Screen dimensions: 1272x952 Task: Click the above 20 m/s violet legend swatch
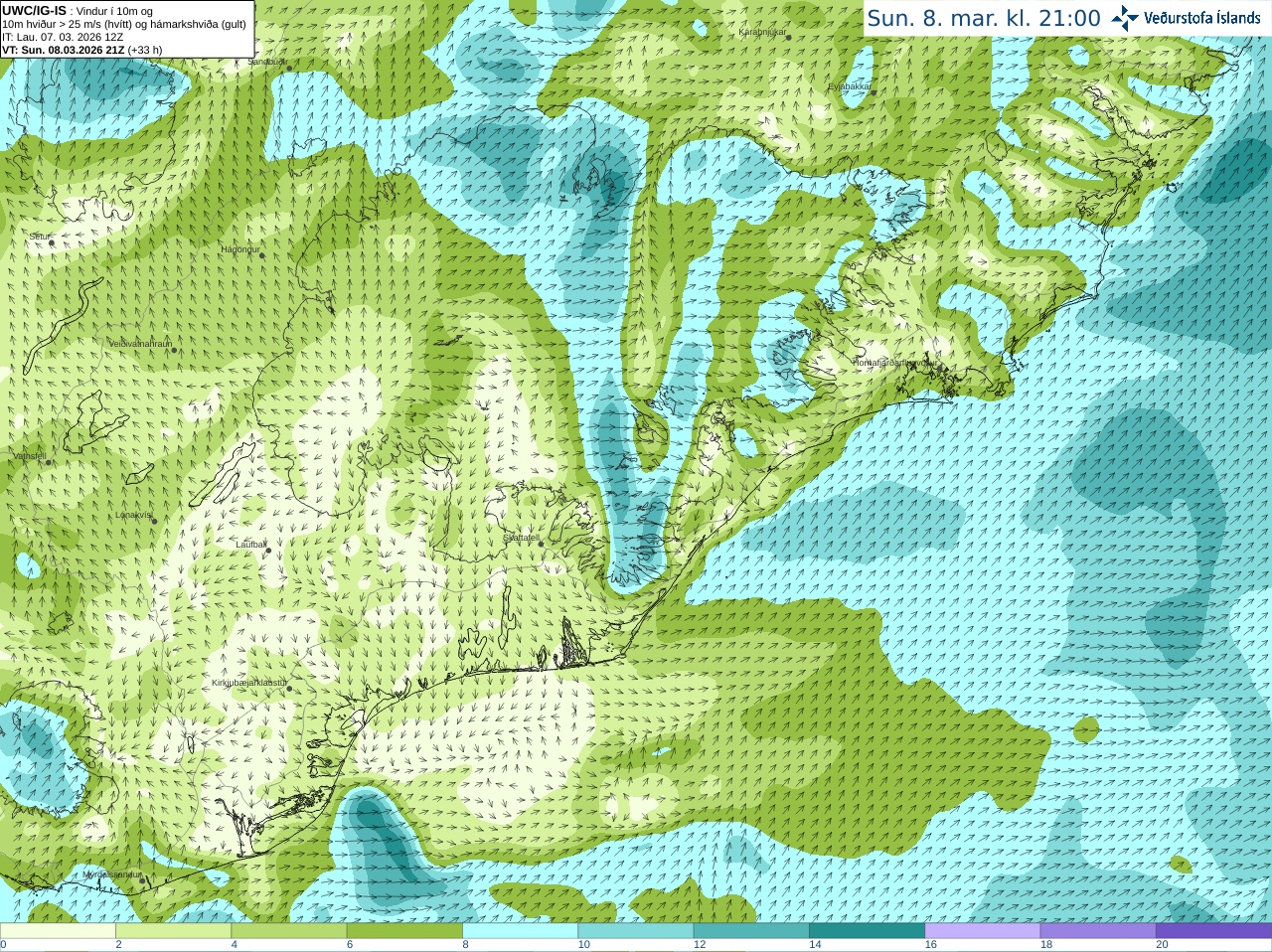1213,931
